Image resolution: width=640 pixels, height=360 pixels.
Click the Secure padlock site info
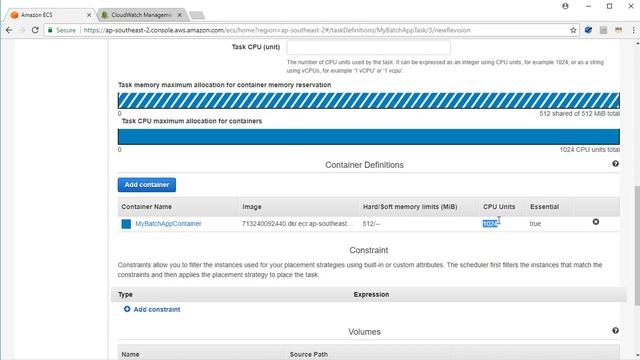tap(62, 30)
